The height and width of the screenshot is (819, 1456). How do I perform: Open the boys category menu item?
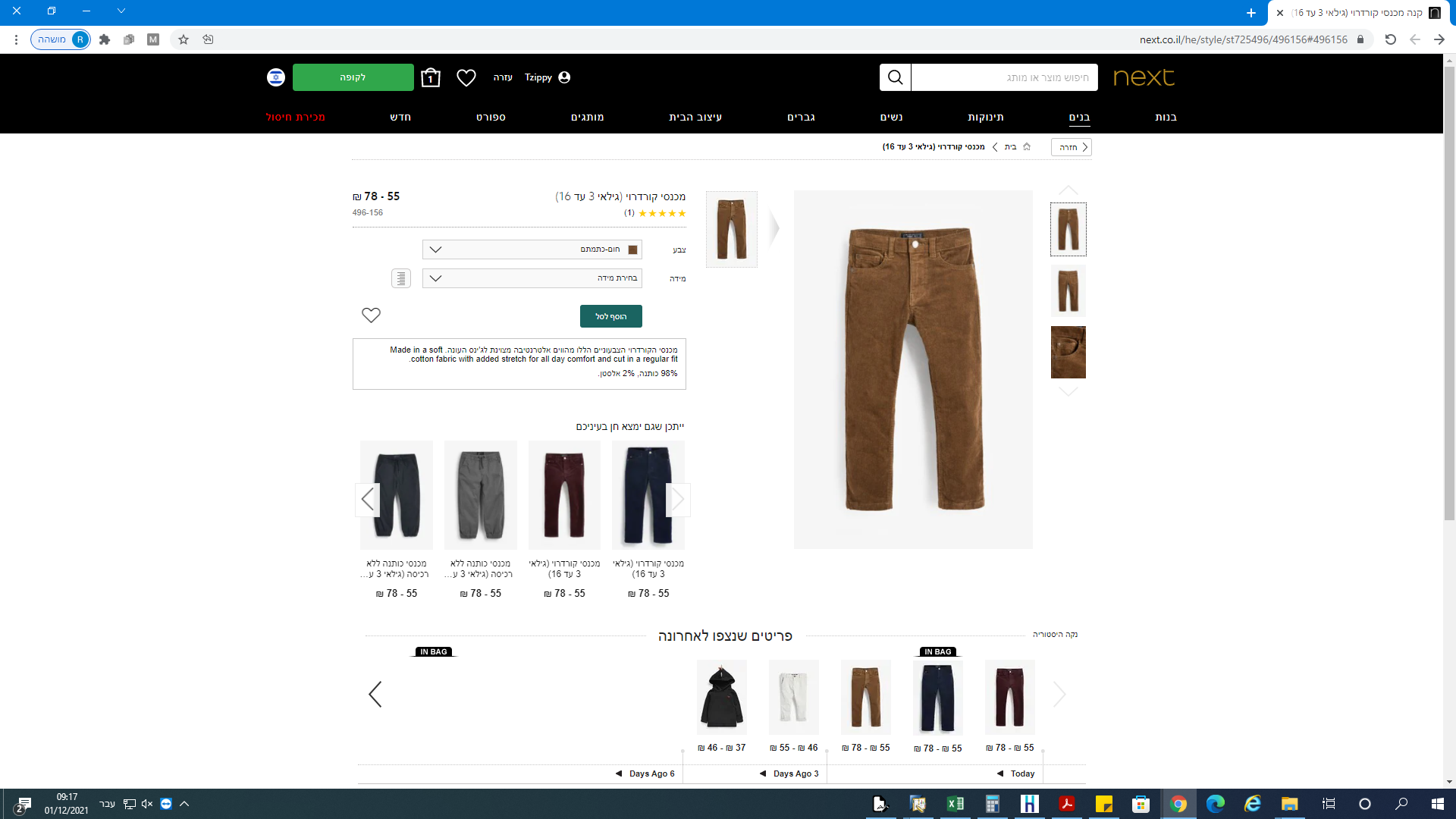click(x=1079, y=118)
